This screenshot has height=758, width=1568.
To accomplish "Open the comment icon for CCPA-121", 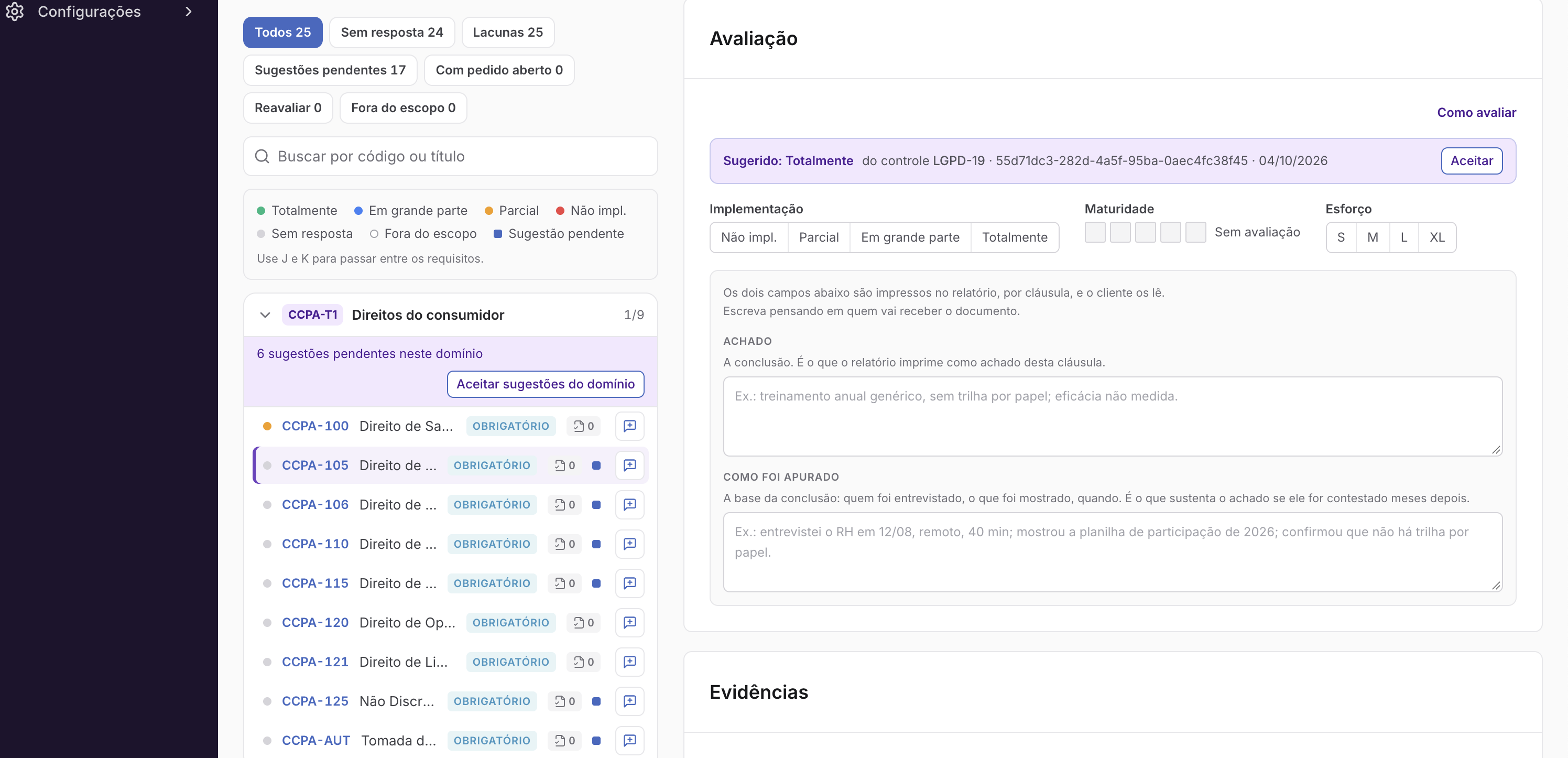I will pos(629,662).
